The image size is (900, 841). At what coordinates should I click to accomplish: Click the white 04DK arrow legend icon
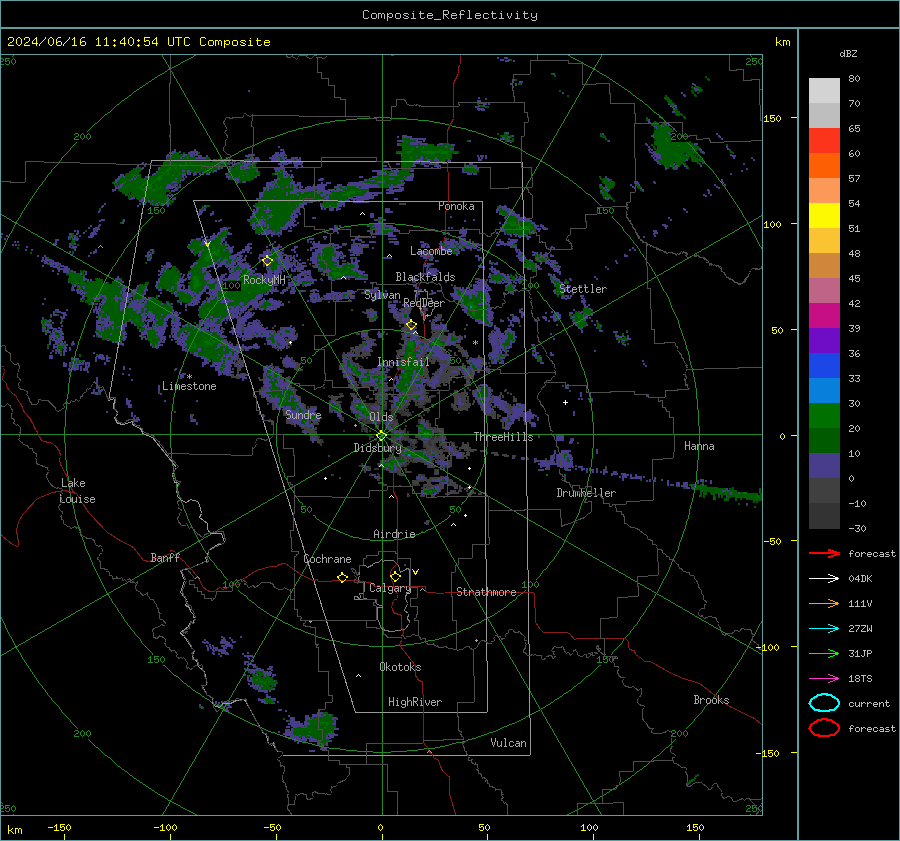point(824,578)
